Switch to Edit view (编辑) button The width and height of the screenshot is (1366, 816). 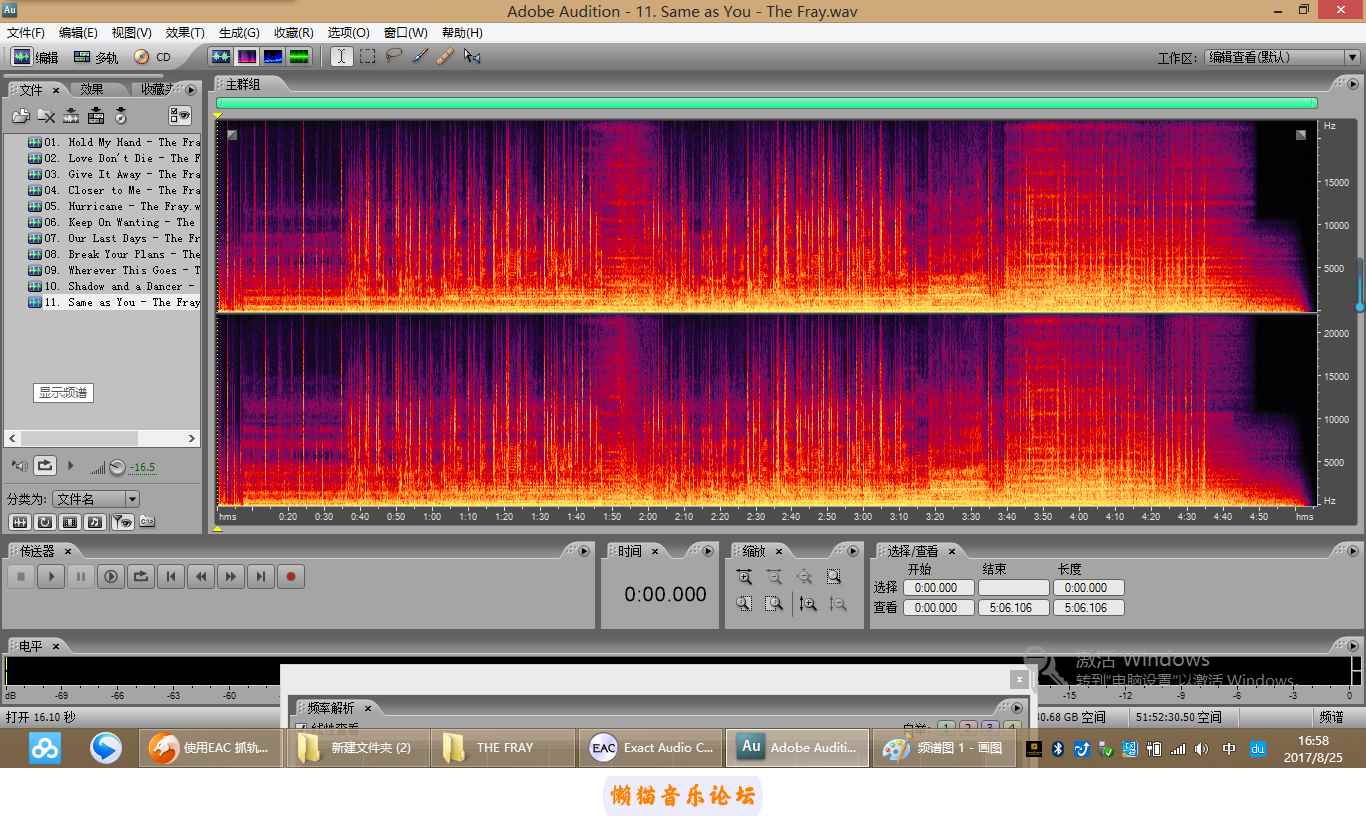coord(35,57)
